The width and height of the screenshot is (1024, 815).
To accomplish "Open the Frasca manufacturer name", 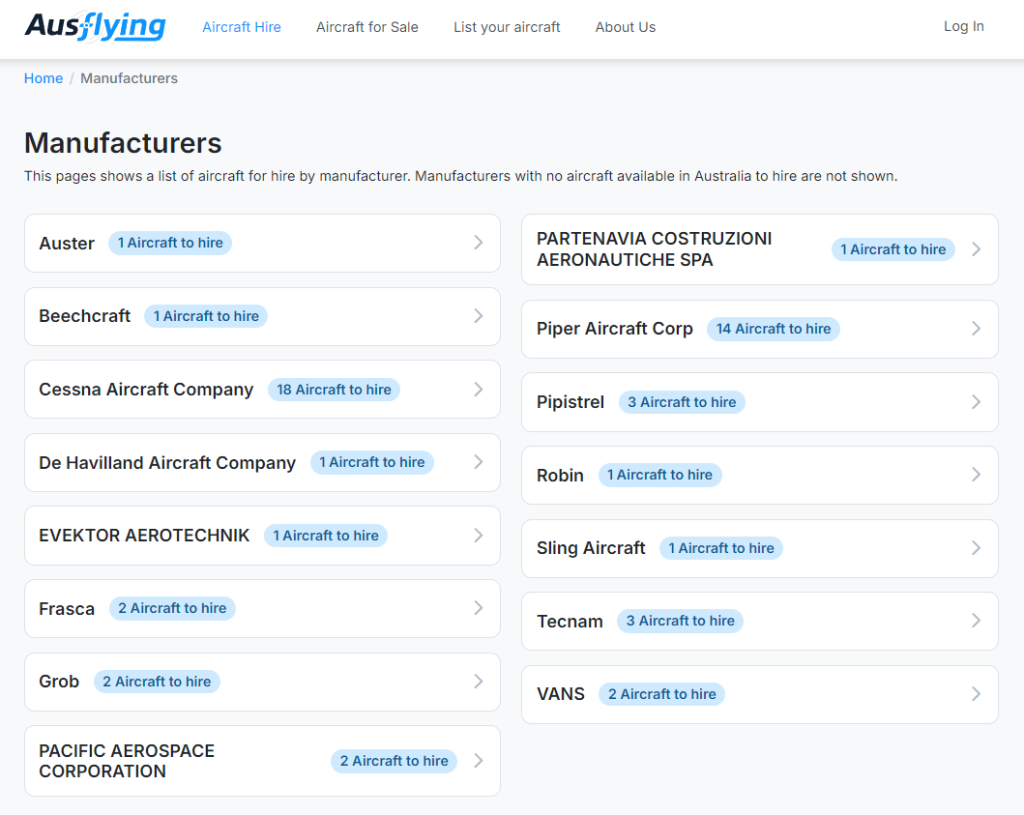I will (x=67, y=609).
